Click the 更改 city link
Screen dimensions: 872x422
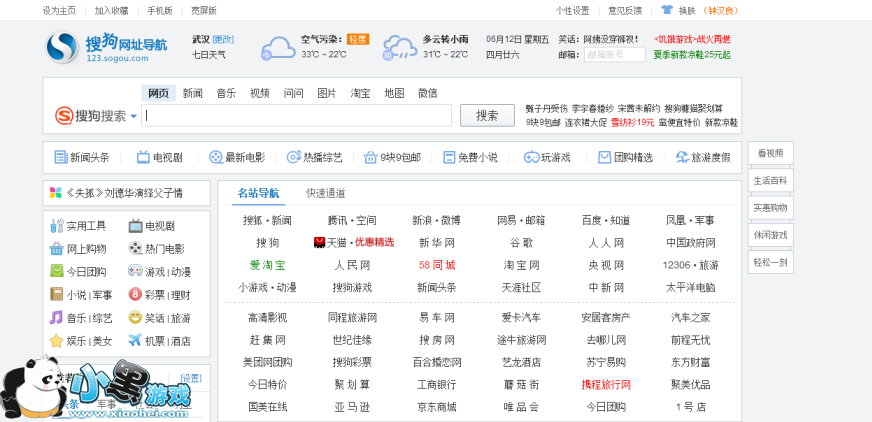tap(223, 39)
